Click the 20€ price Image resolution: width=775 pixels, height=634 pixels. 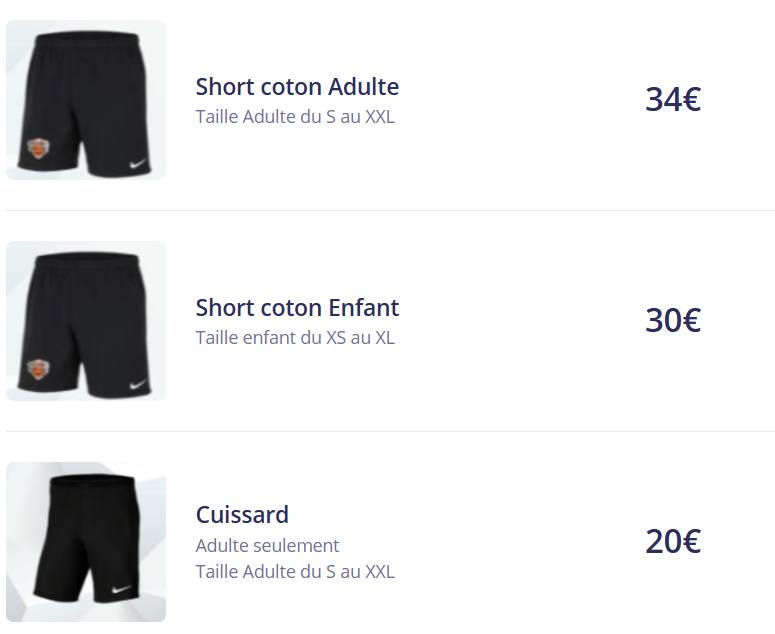673,541
